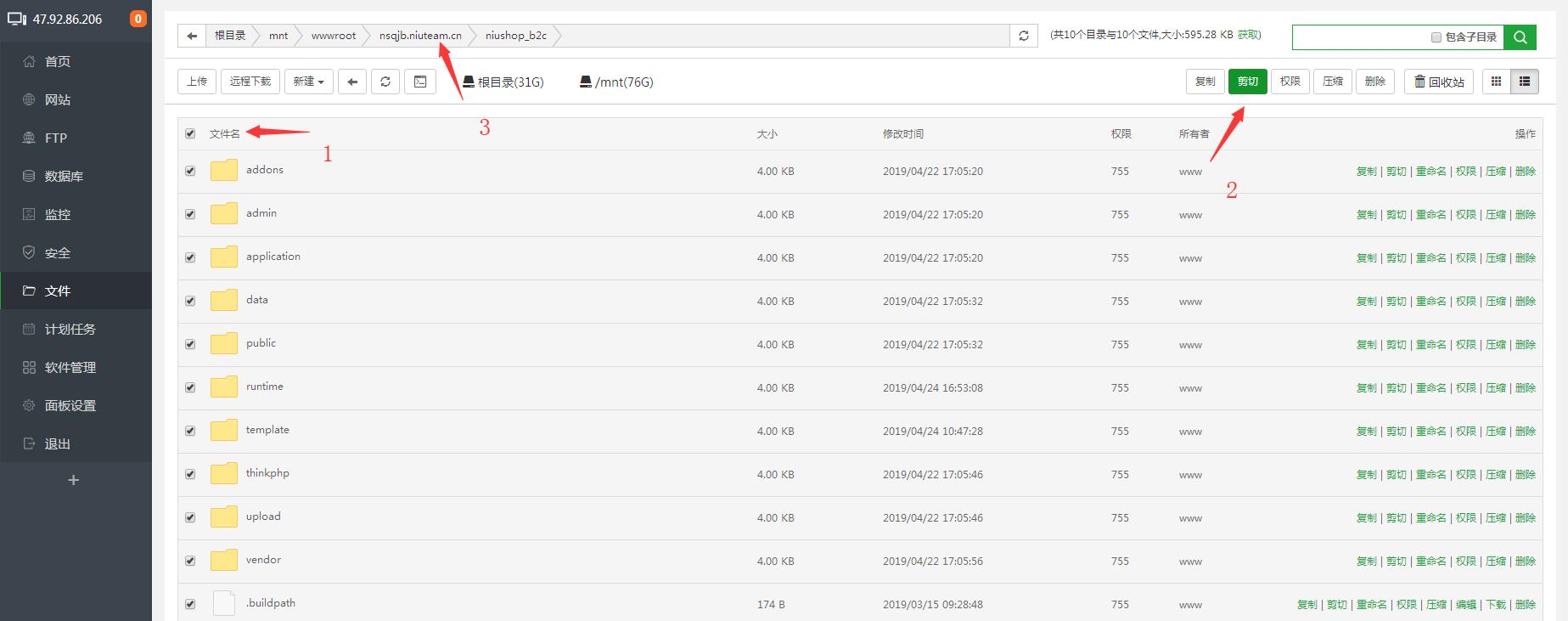Switch to grid icon view
1568x621 pixels.
[1497, 82]
